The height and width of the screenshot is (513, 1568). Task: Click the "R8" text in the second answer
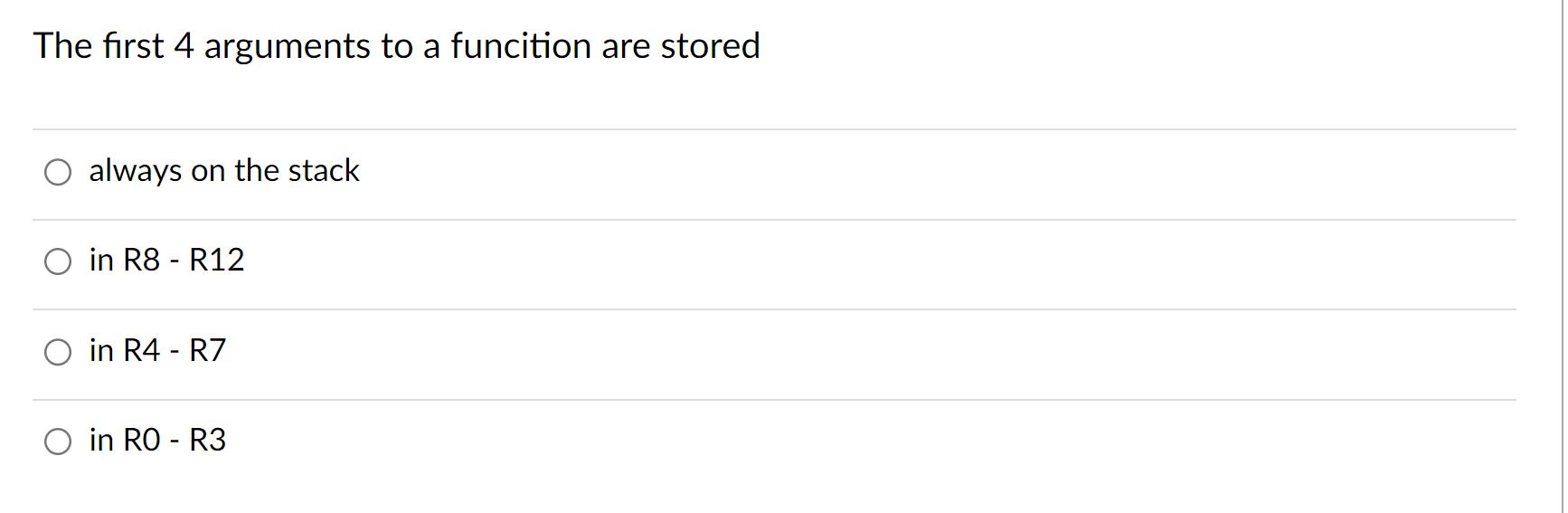coord(141,260)
